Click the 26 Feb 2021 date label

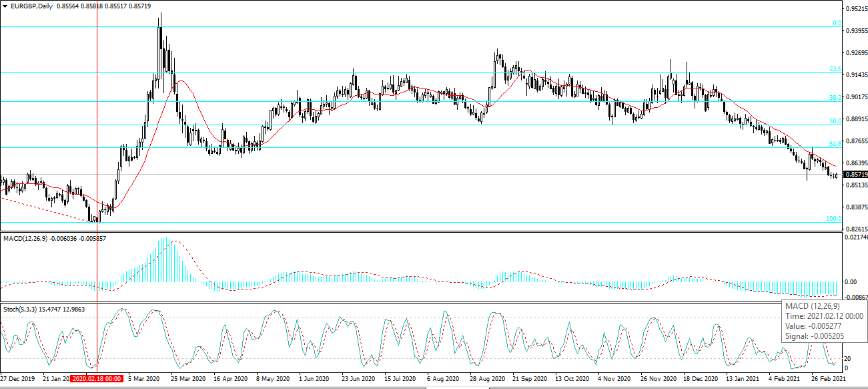829,379
